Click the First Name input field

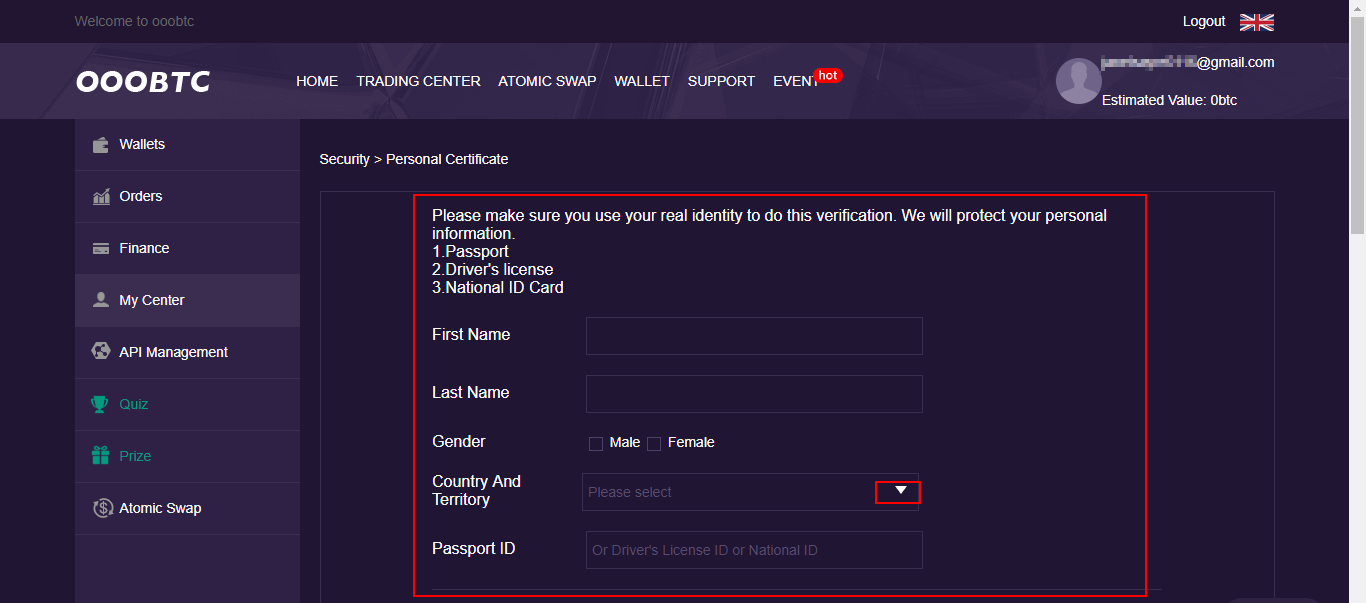(x=754, y=336)
